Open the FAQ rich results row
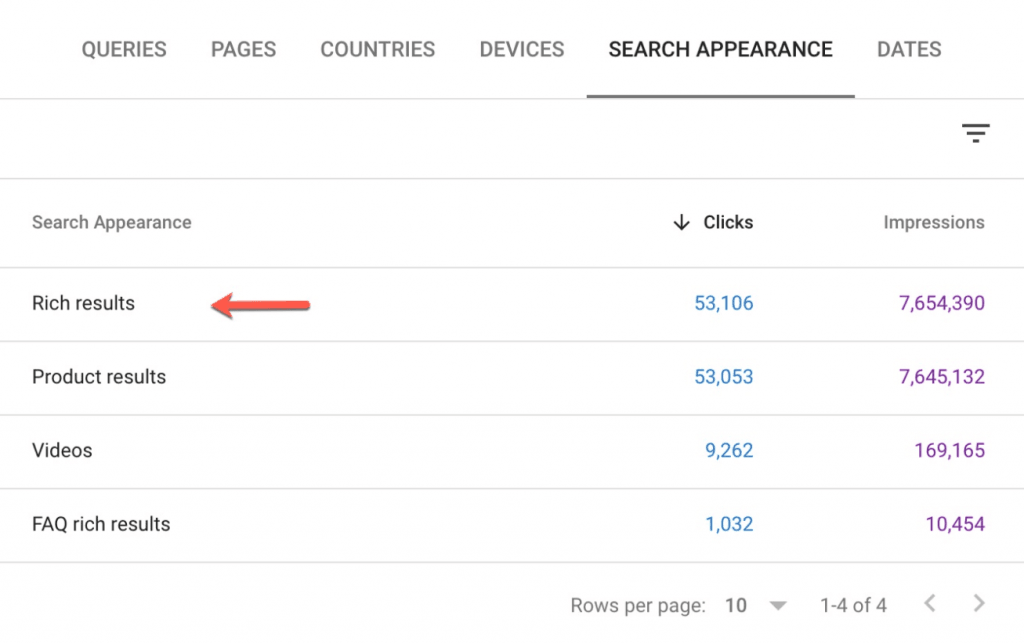This screenshot has width=1024, height=644. click(101, 524)
